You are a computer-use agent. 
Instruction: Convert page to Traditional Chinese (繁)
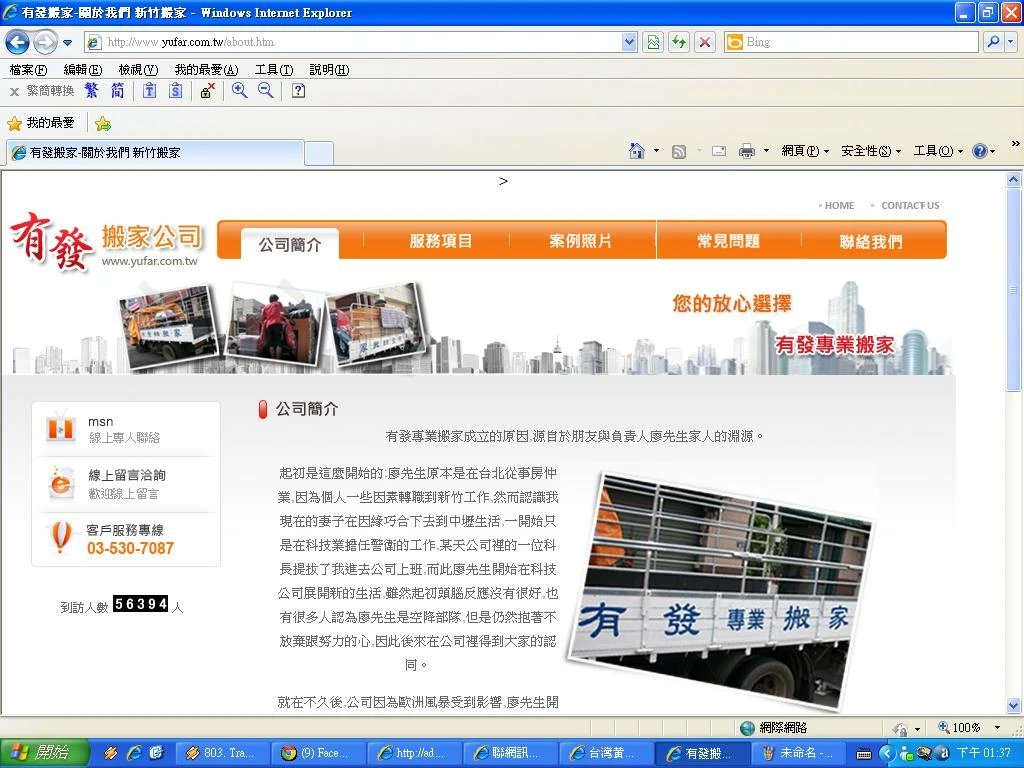tap(92, 91)
